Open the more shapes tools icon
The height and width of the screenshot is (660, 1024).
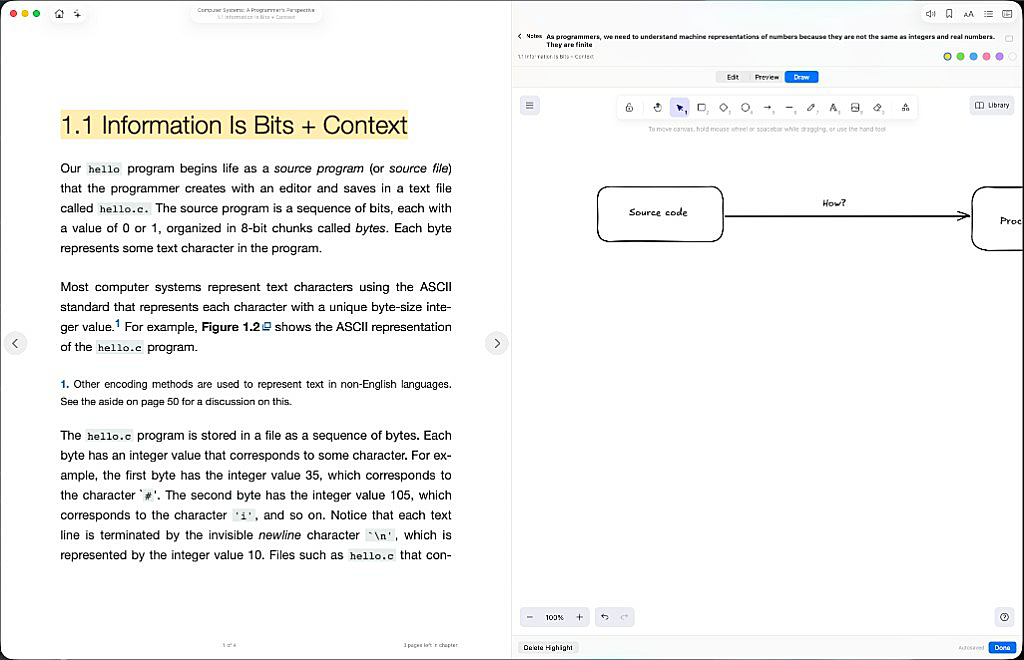[905, 108]
